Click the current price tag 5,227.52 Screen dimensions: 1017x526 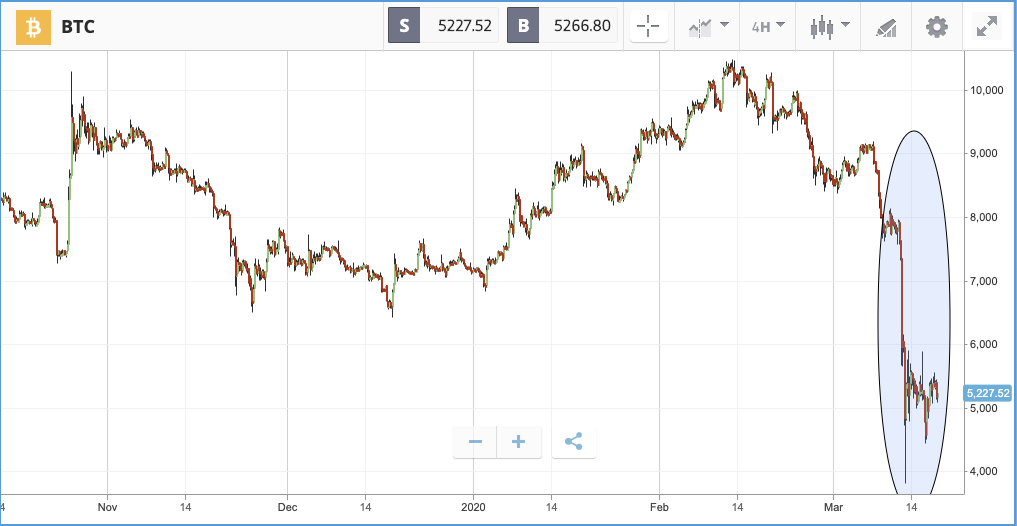click(x=988, y=393)
